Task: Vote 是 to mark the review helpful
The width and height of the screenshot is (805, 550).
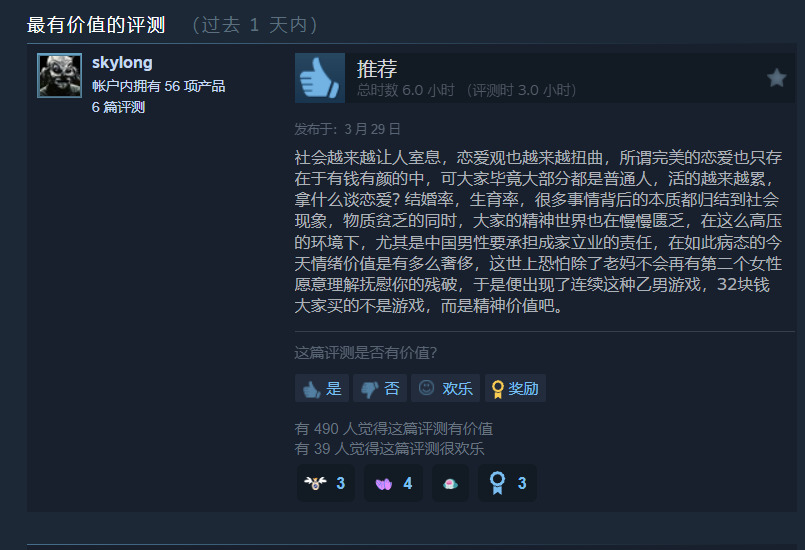Action: (322, 388)
